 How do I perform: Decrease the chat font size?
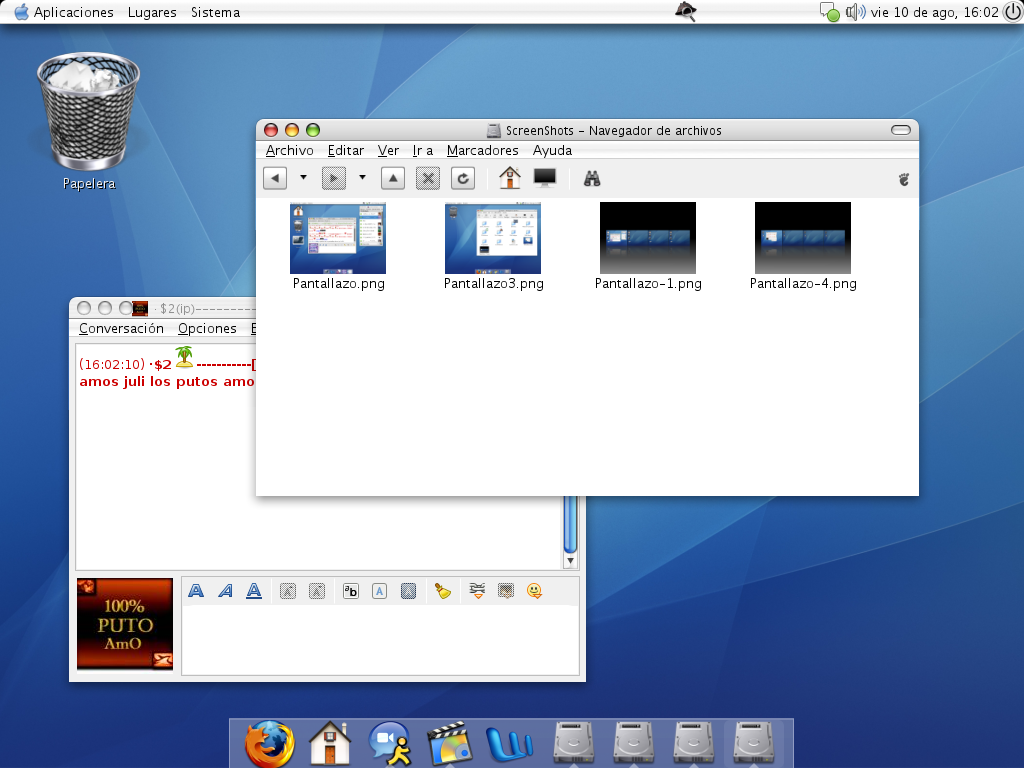coord(317,591)
